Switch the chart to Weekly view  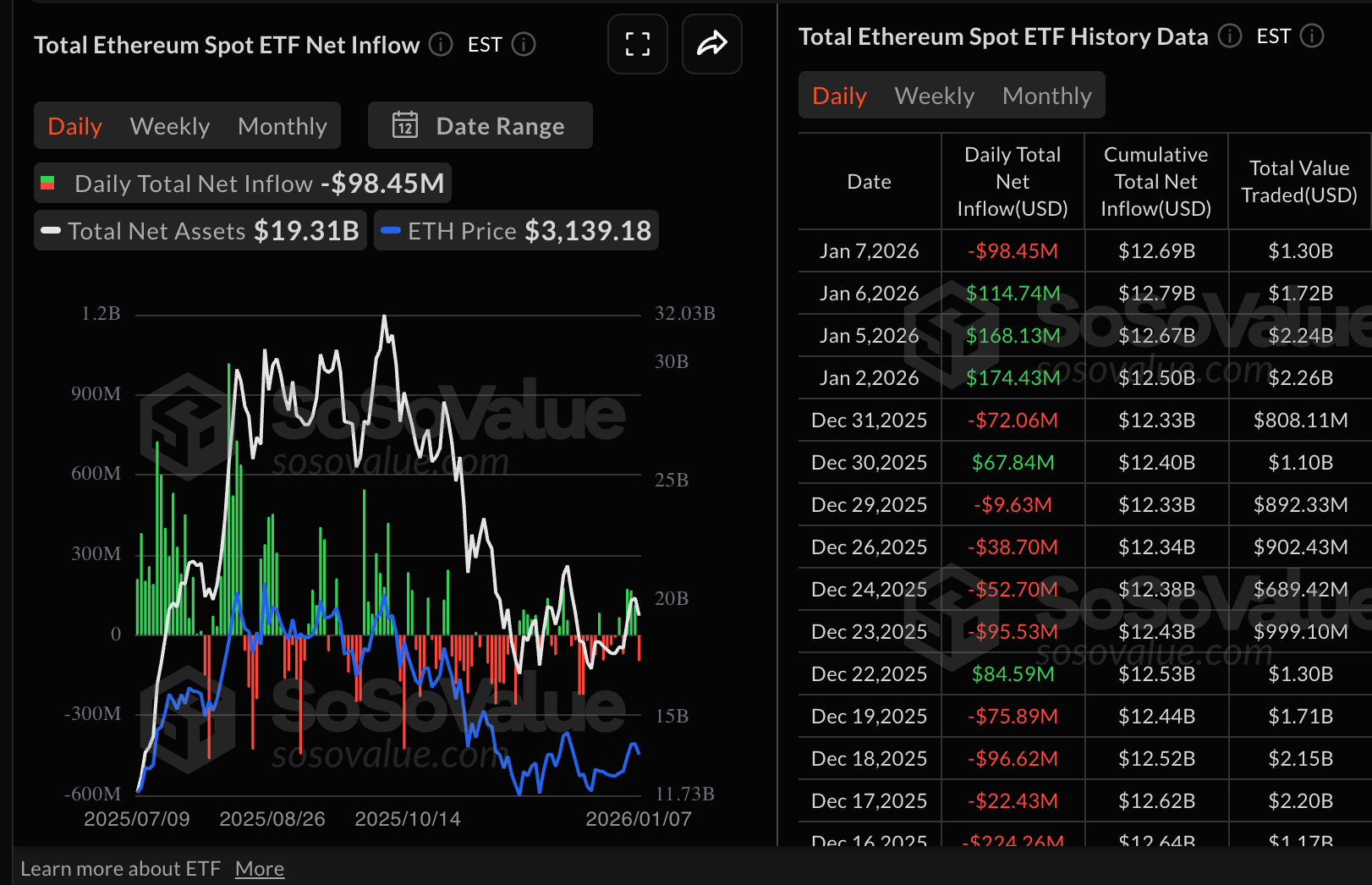[169, 125]
